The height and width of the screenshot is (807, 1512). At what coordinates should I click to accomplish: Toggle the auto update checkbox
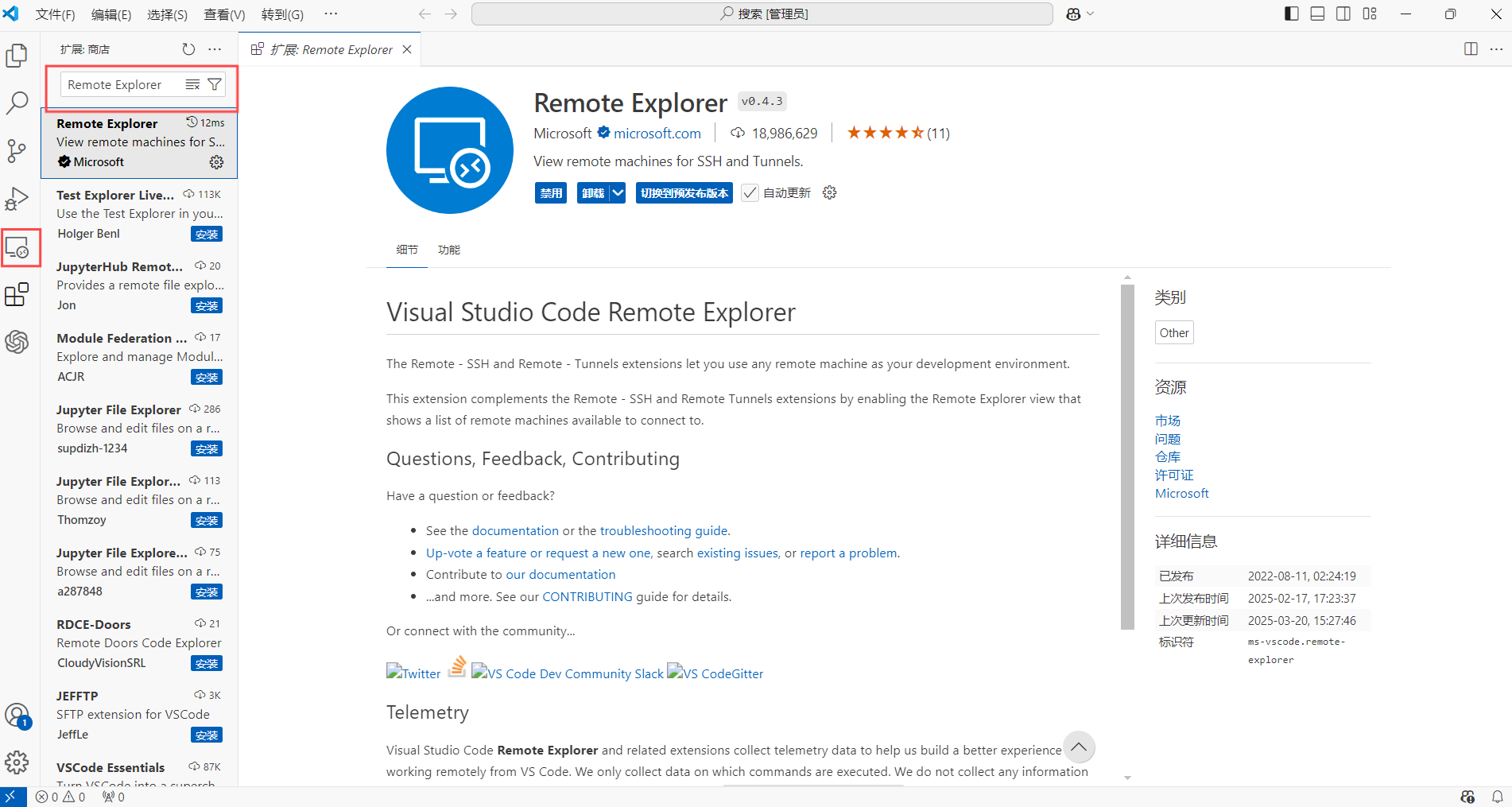coord(750,193)
